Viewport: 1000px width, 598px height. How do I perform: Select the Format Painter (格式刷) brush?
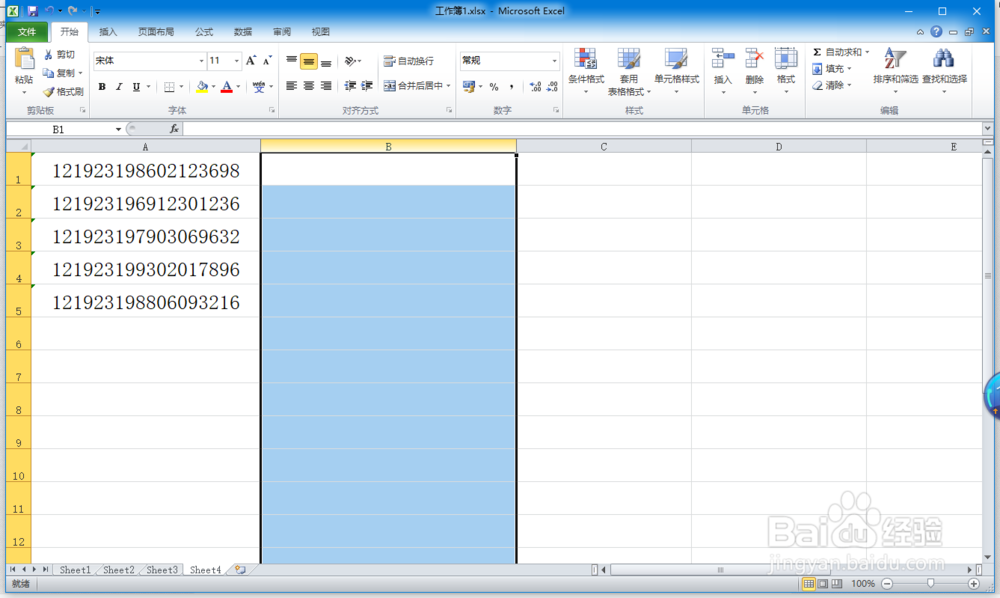[48, 91]
